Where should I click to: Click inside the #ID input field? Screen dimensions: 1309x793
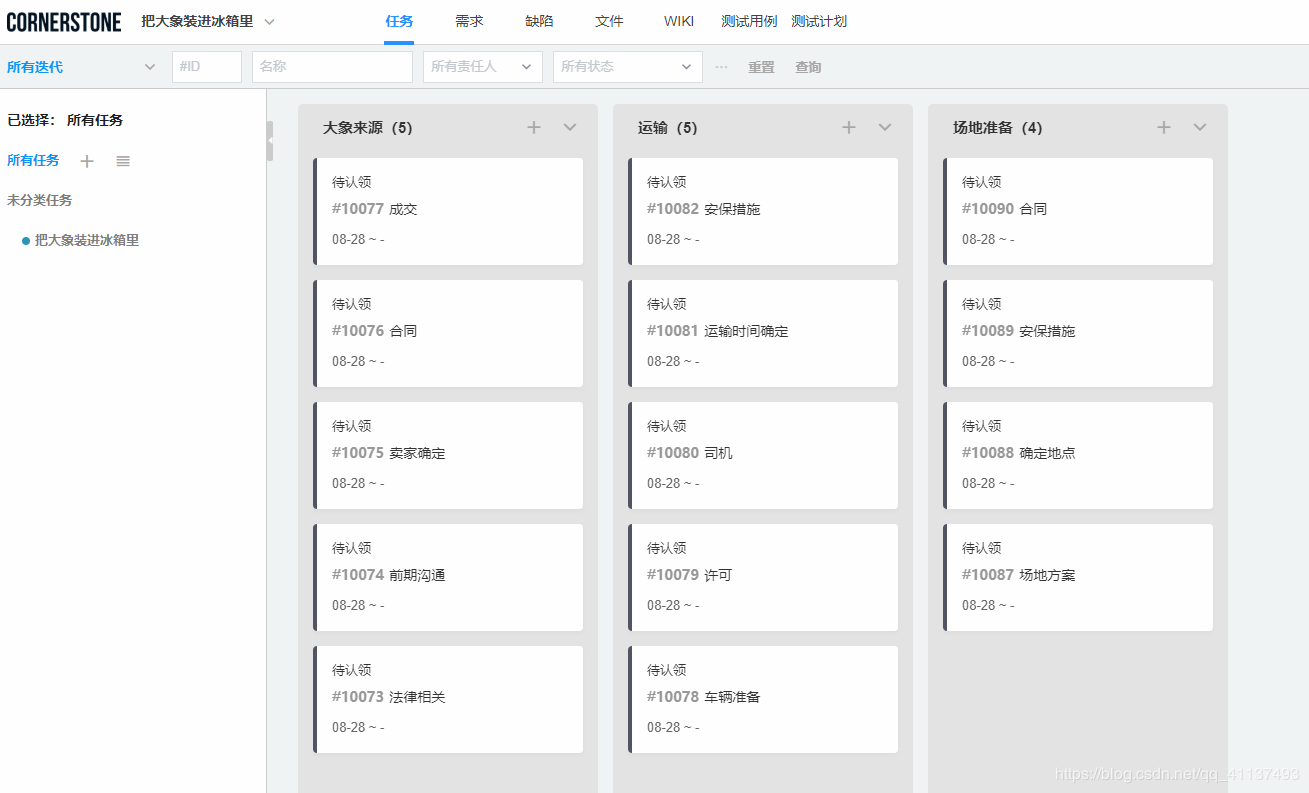206,66
